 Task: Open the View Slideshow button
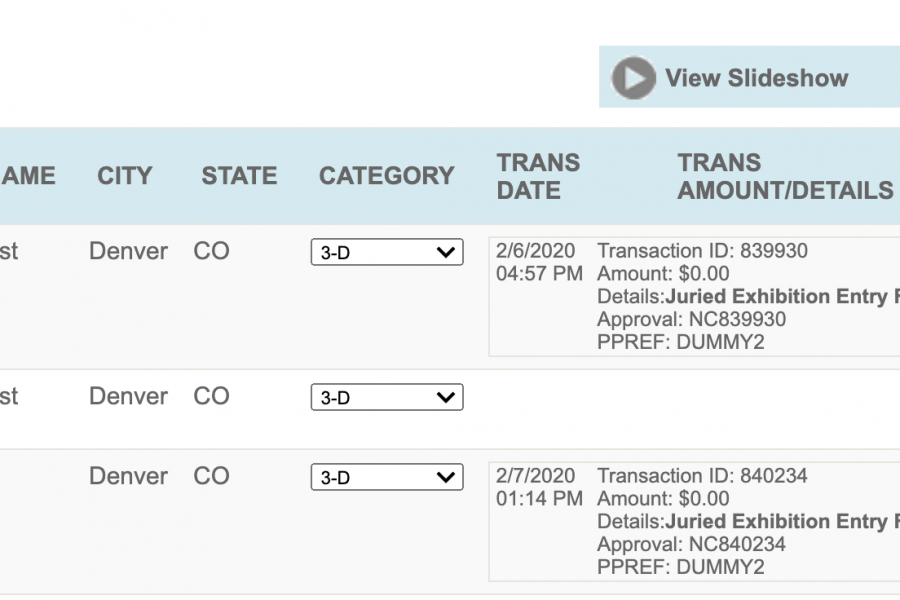(750, 77)
